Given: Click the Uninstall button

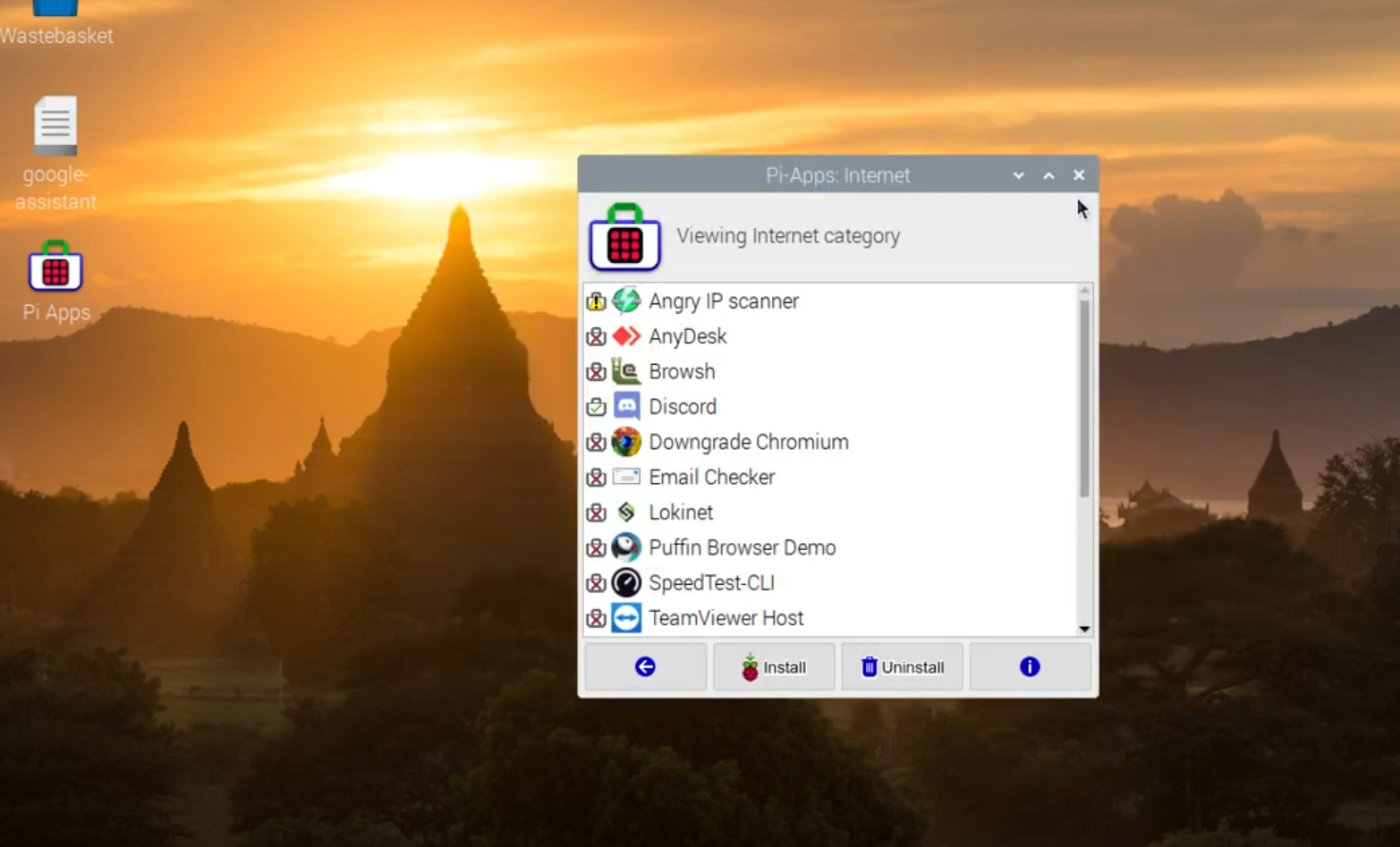Looking at the screenshot, I should click(902, 666).
